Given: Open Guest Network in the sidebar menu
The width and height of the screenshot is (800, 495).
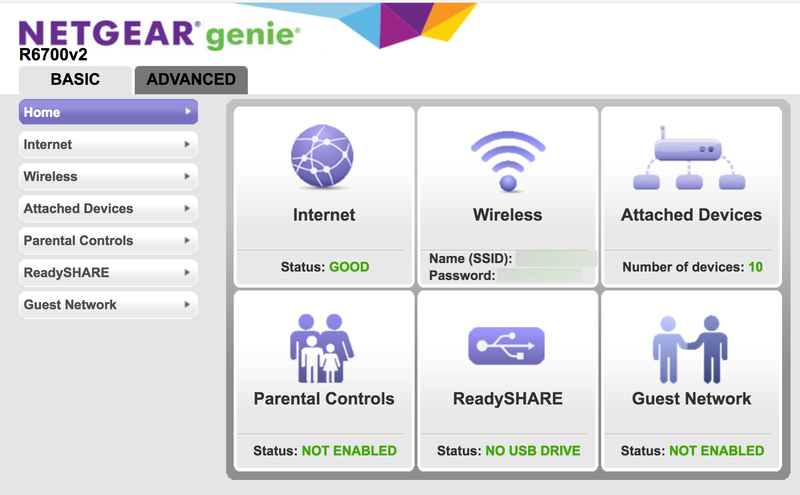Looking at the screenshot, I should [x=108, y=305].
